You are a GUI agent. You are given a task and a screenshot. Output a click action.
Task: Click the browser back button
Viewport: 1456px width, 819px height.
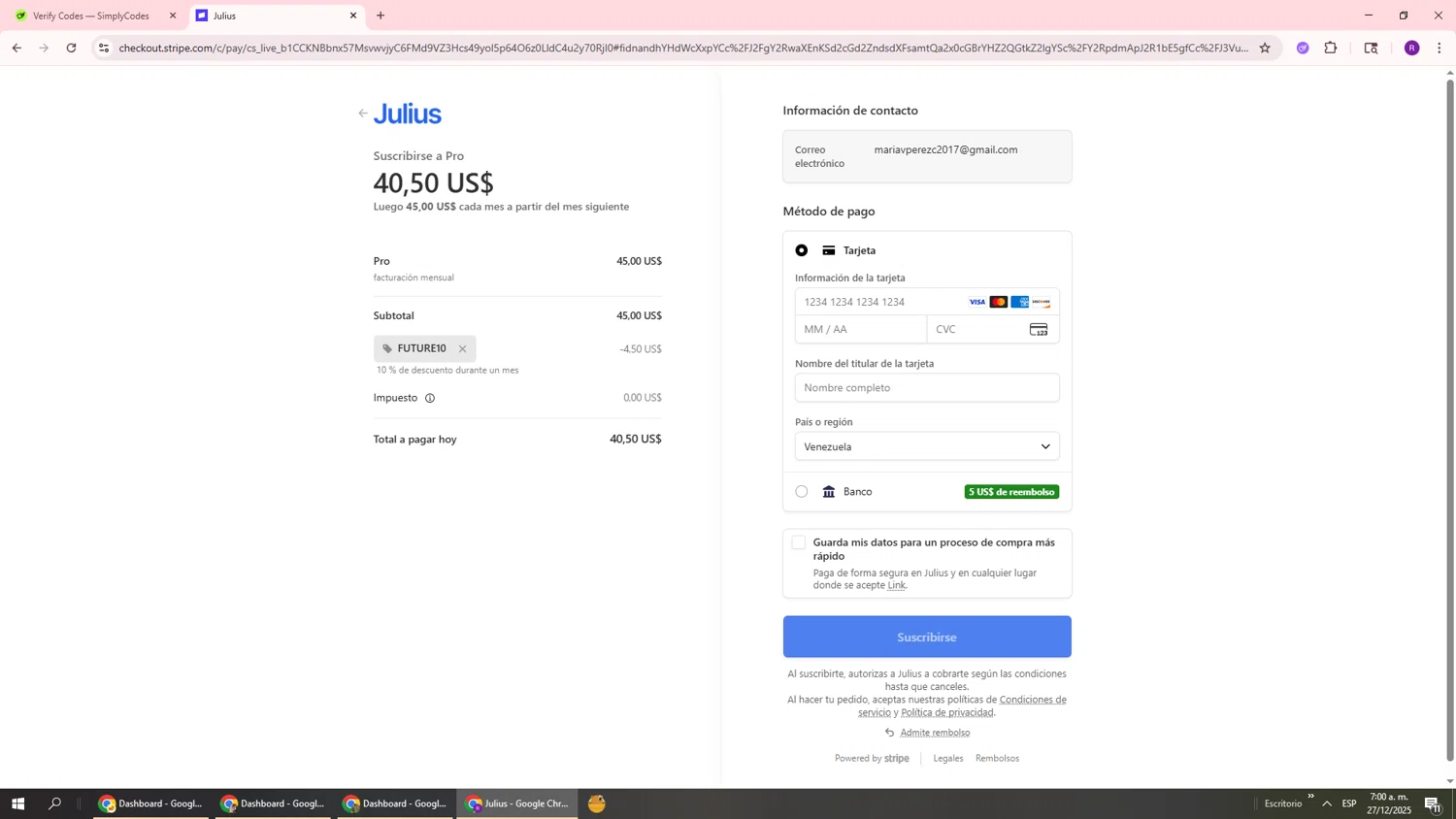point(17,48)
